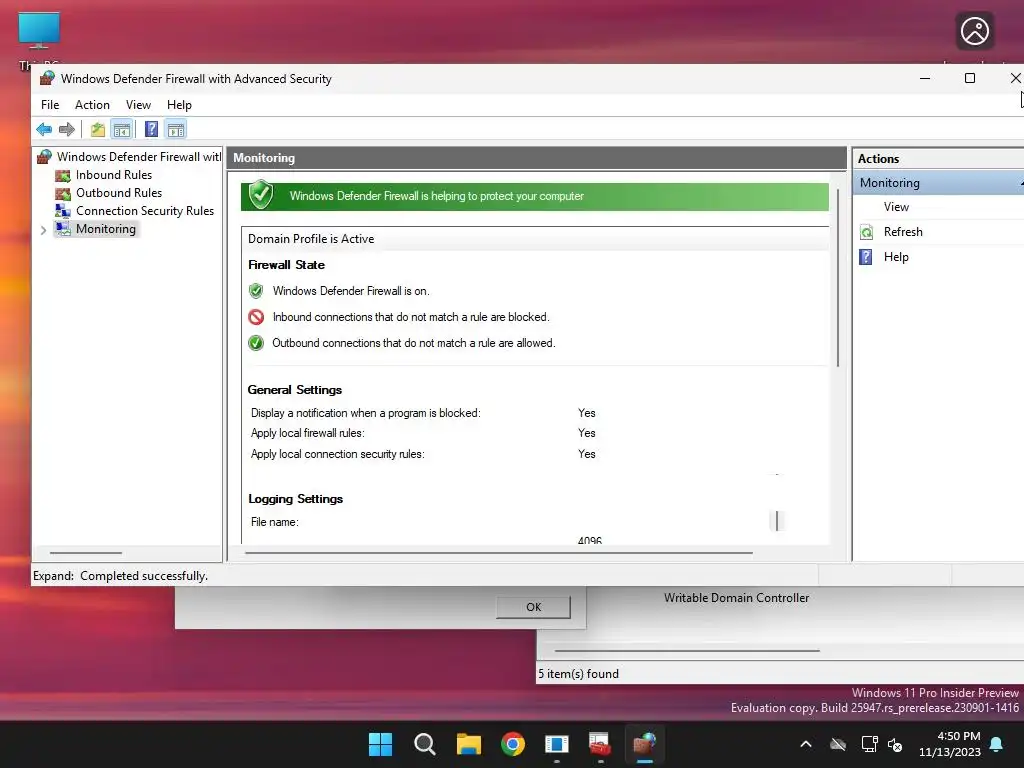Show hidden icons with tray chevron
Image resolution: width=1024 pixels, height=768 pixels.
[806, 744]
